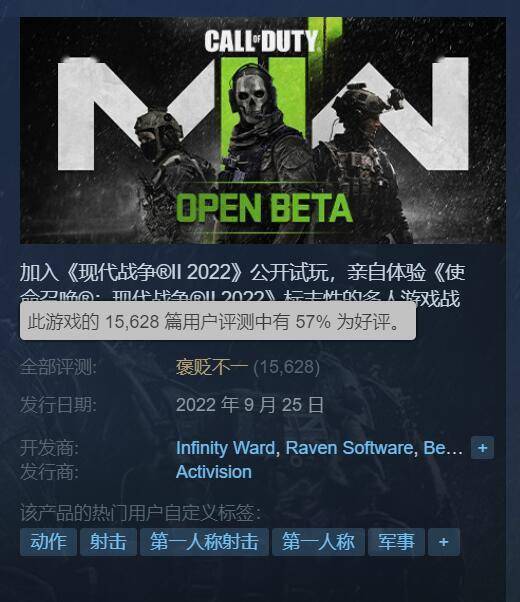Click the 57% positive review tooltip

(218, 321)
